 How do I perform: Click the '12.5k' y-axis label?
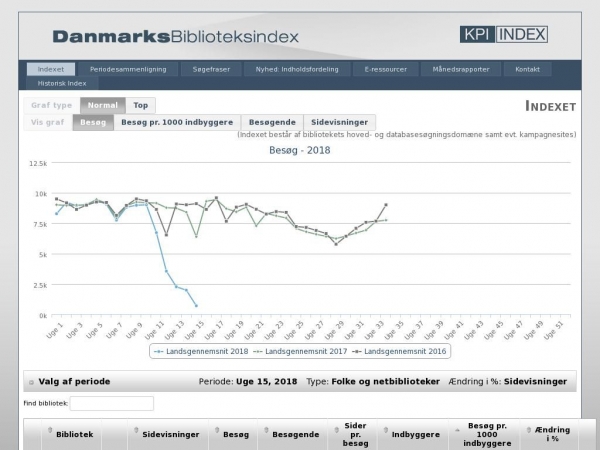pos(38,163)
